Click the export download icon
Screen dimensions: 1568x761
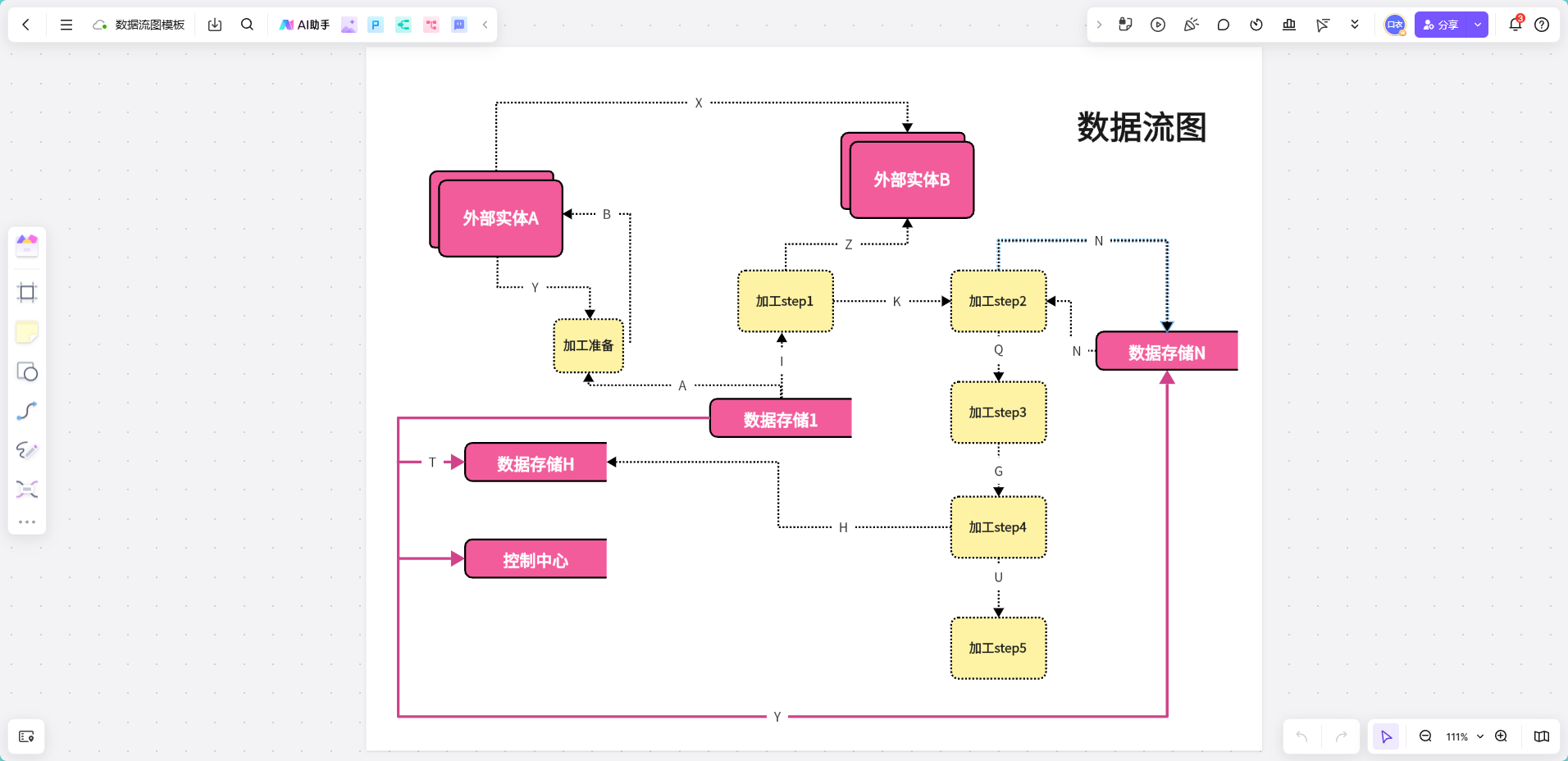click(215, 25)
